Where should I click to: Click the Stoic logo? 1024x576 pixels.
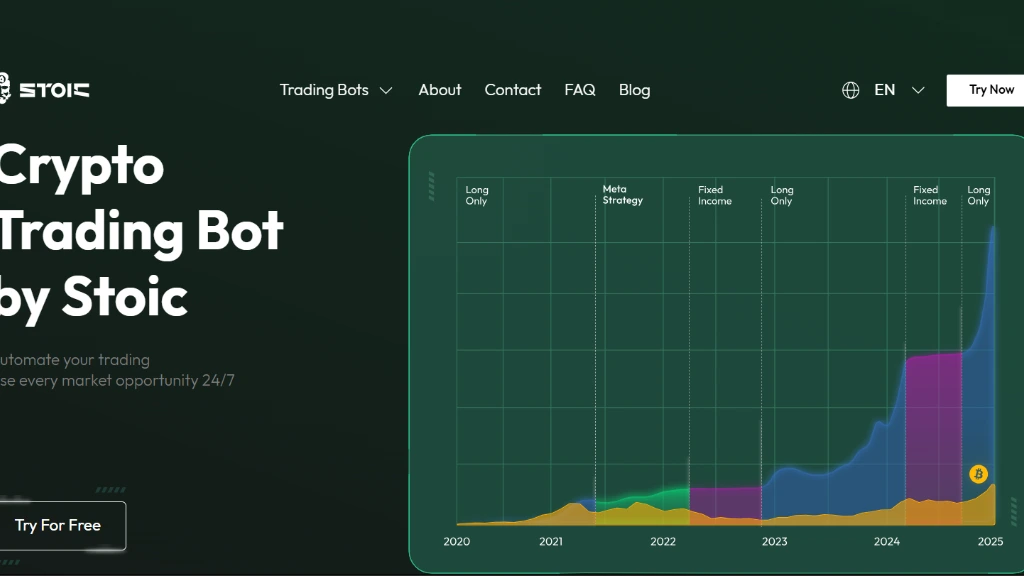click(x=44, y=89)
